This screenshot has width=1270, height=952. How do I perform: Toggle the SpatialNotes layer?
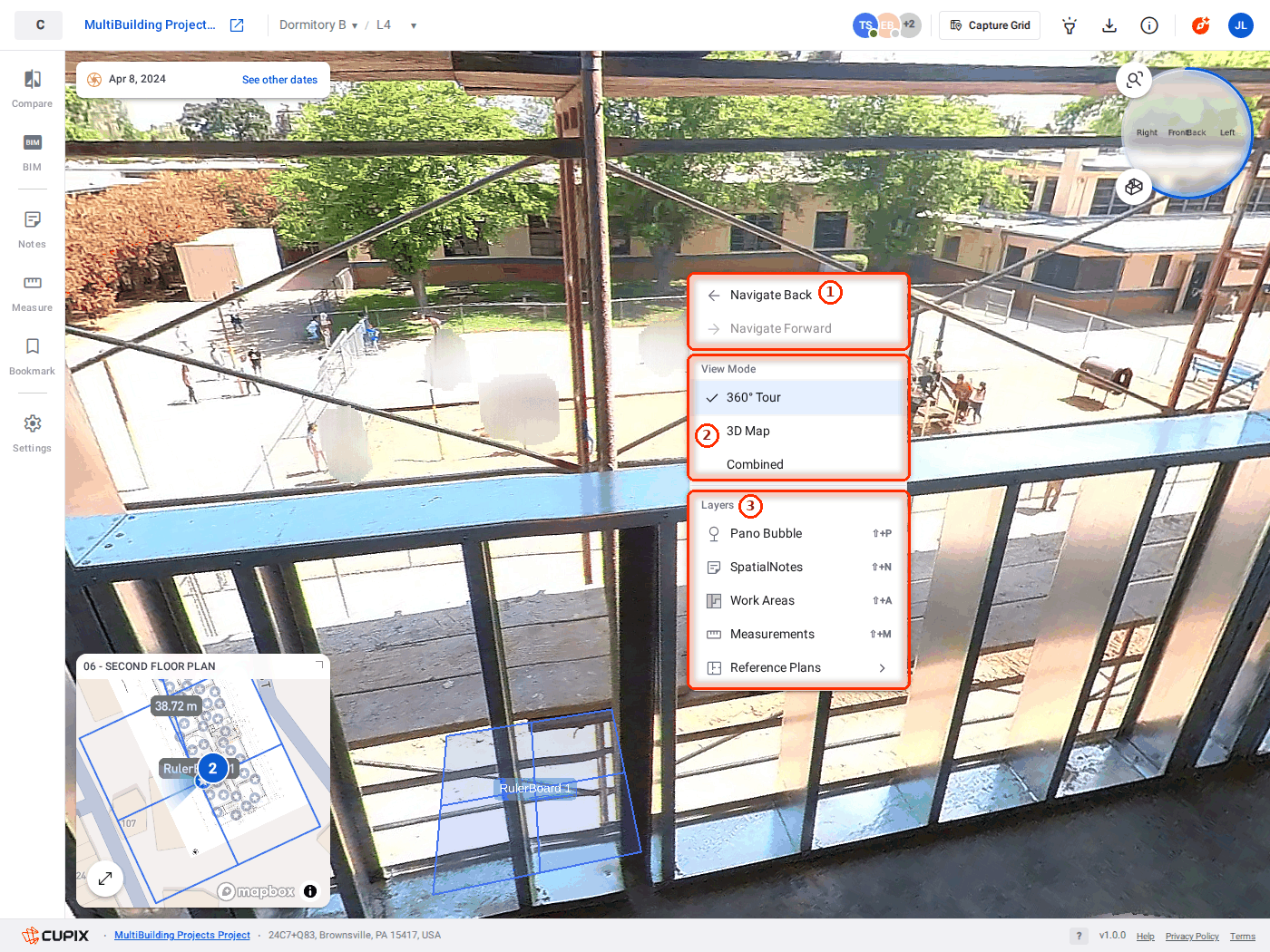point(799,567)
